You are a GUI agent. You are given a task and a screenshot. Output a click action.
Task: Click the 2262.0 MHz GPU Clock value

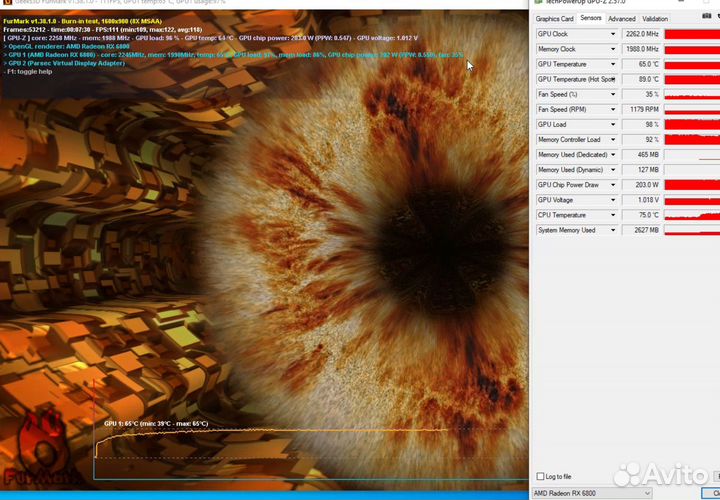click(x=641, y=34)
